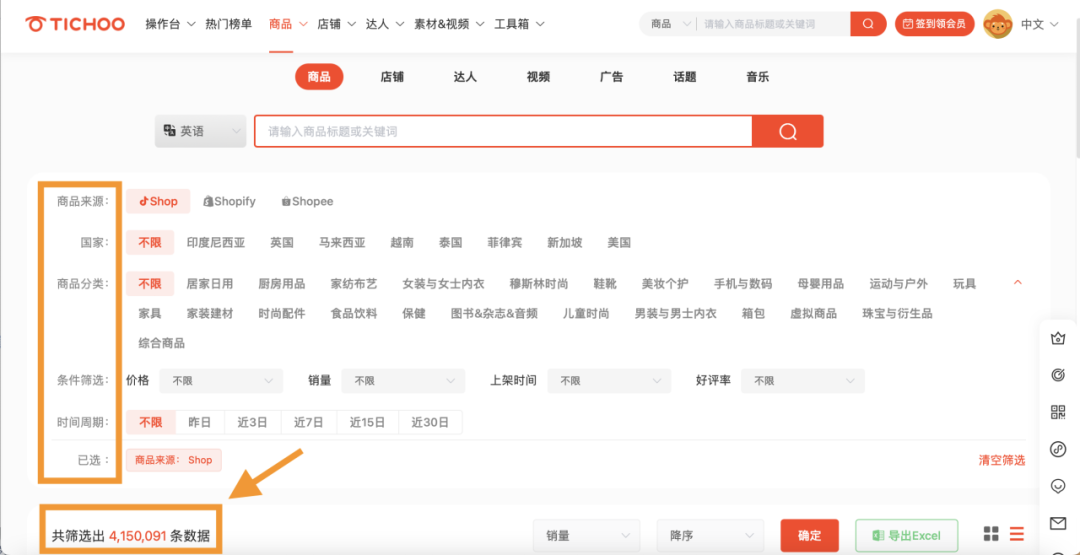
Task: Open the 销量 condition dropdown
Action: pos(403,380)
